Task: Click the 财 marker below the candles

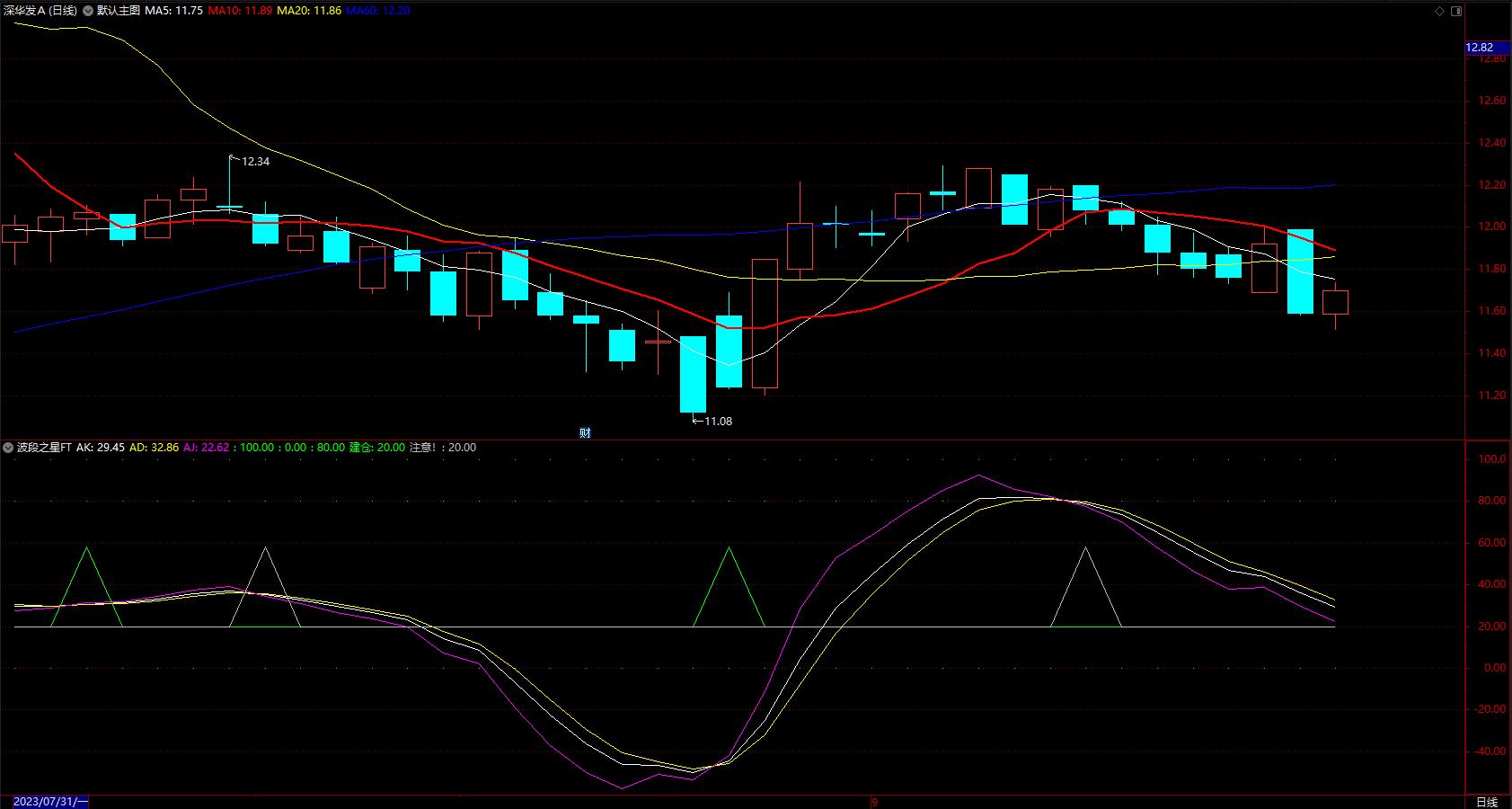Action: 585,433
